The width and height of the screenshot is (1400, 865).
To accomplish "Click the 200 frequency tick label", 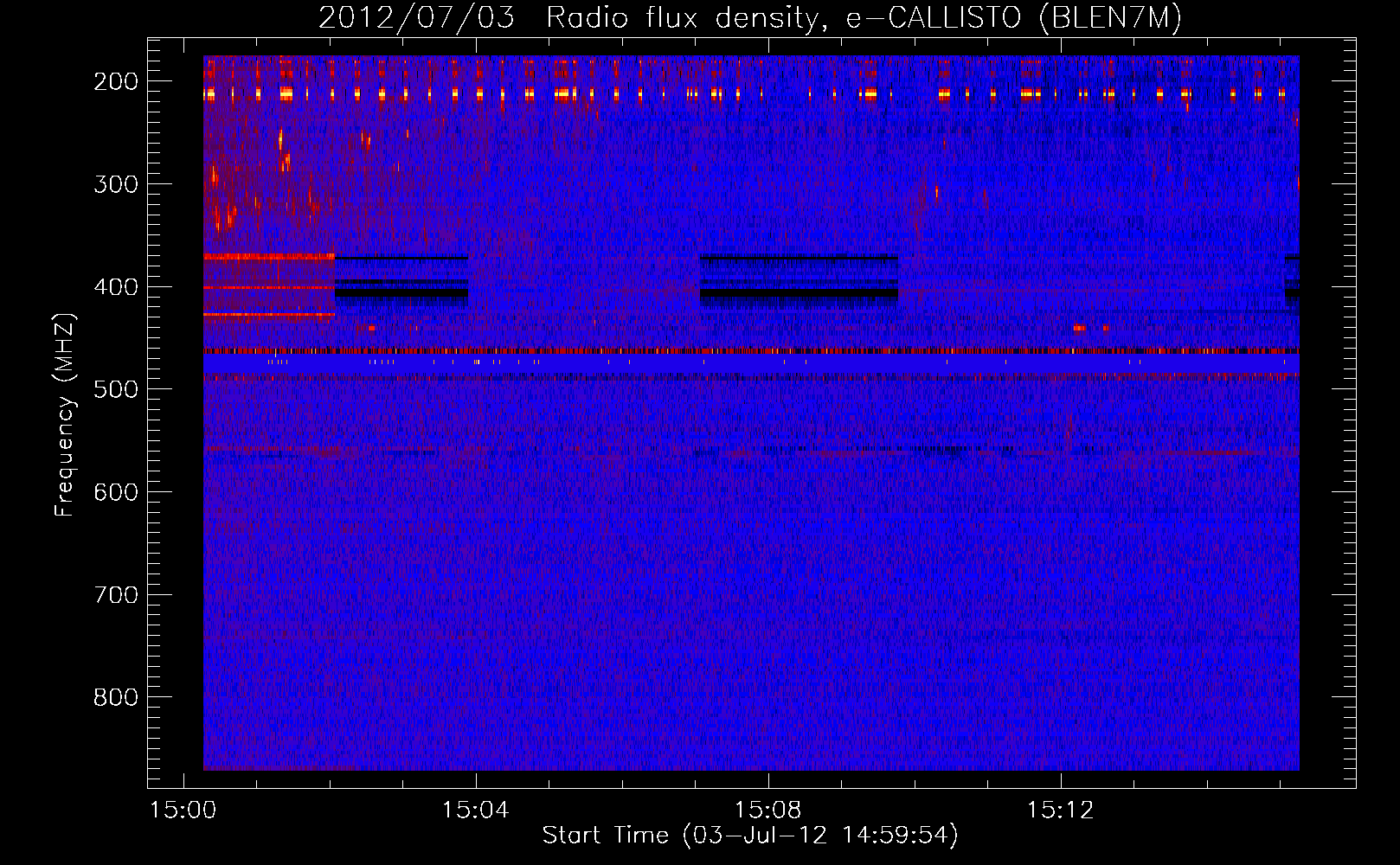I will (116, 81).
